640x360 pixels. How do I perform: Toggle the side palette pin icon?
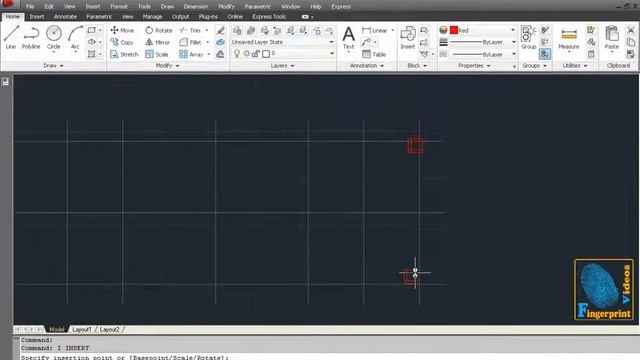[5, 82]
